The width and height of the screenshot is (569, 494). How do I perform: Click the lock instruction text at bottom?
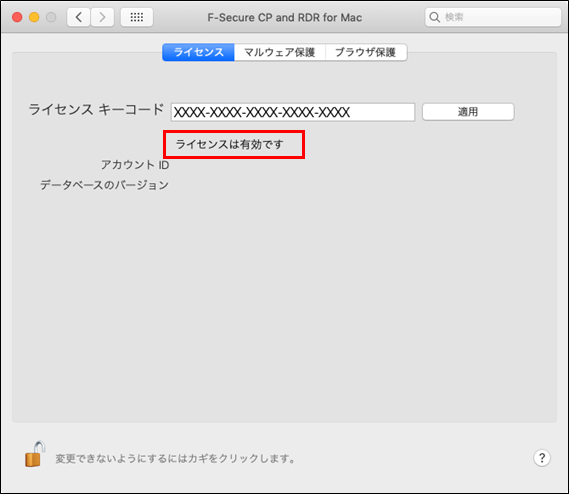pyautogui.click(x=175, y=458)
